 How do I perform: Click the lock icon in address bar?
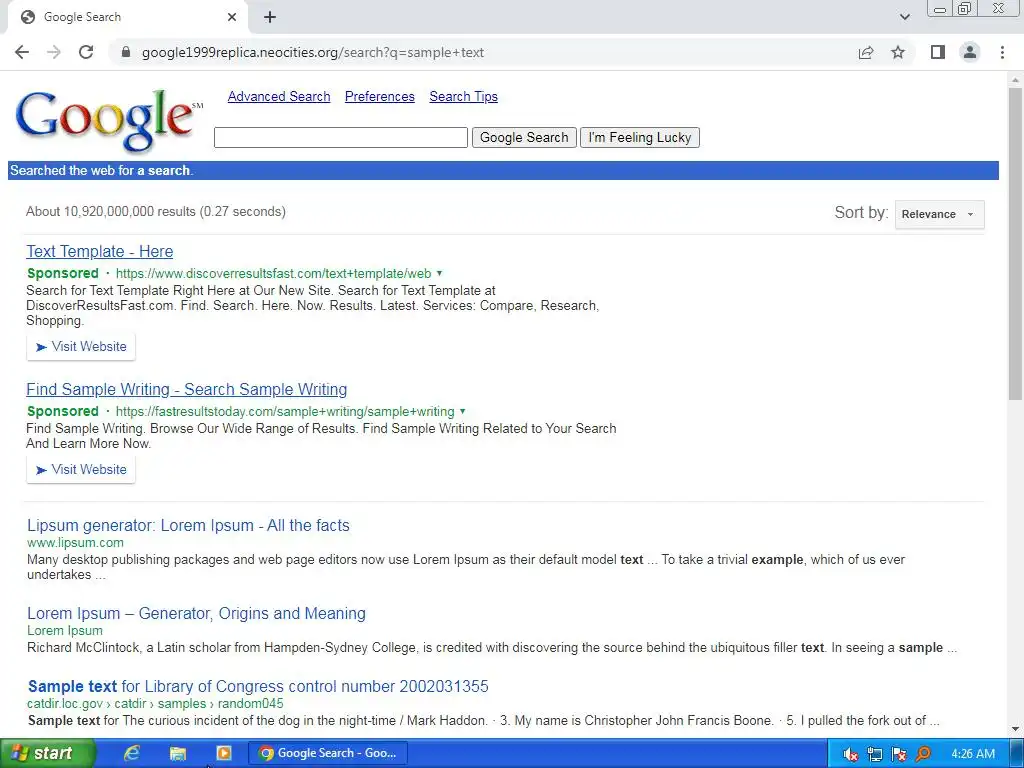[x=126, y=52]
